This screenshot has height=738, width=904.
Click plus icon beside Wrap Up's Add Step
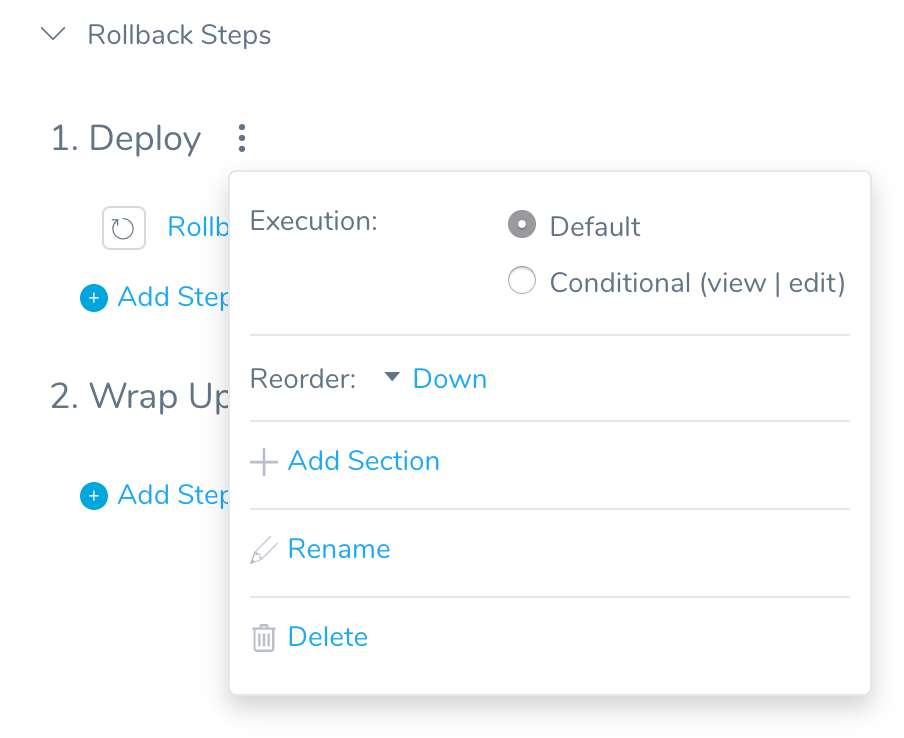(x=94, y=496)
